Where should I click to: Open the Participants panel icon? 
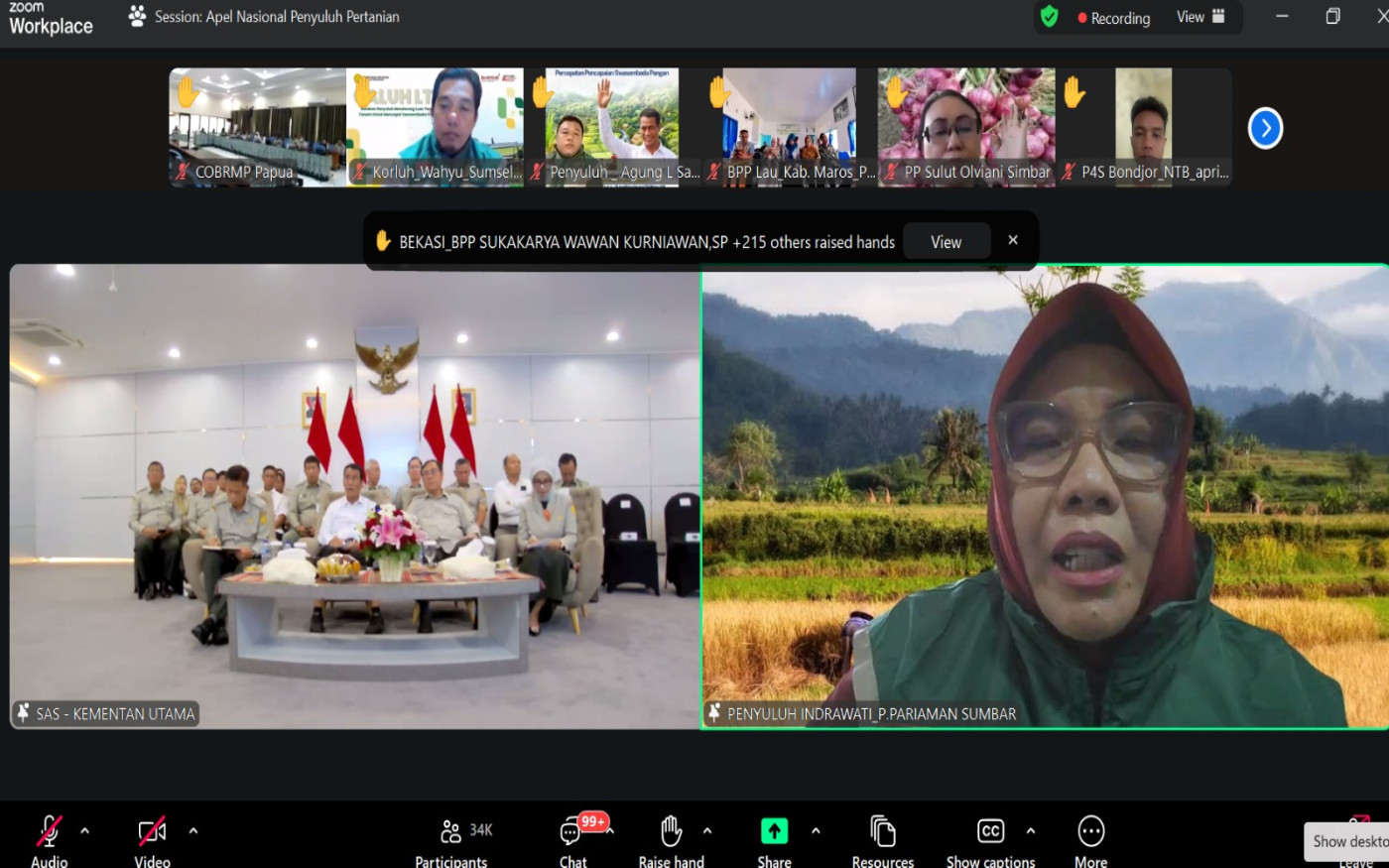coord(451,831)
